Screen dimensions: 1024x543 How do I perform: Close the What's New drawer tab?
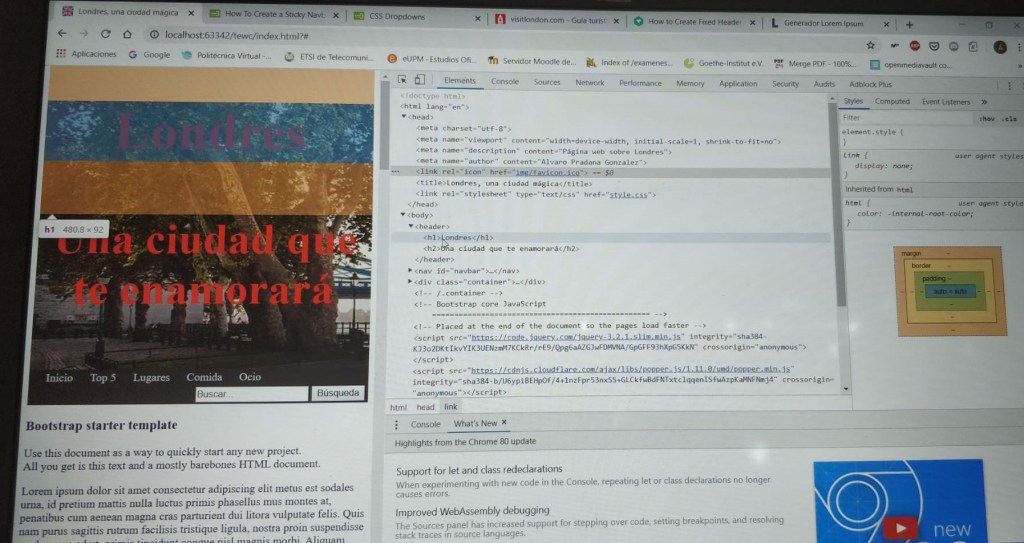click(504, 424)
